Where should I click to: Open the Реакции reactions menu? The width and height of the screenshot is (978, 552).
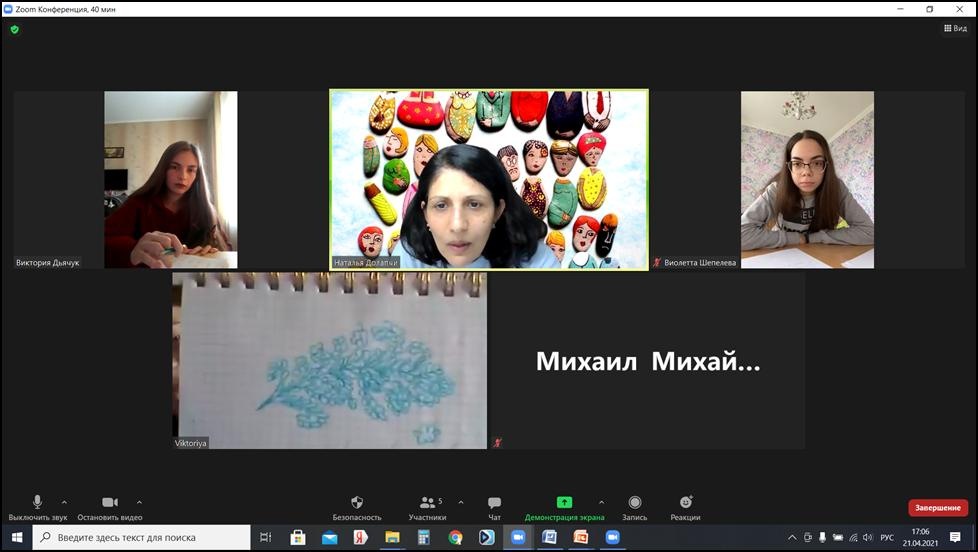[x=685, y=508]
